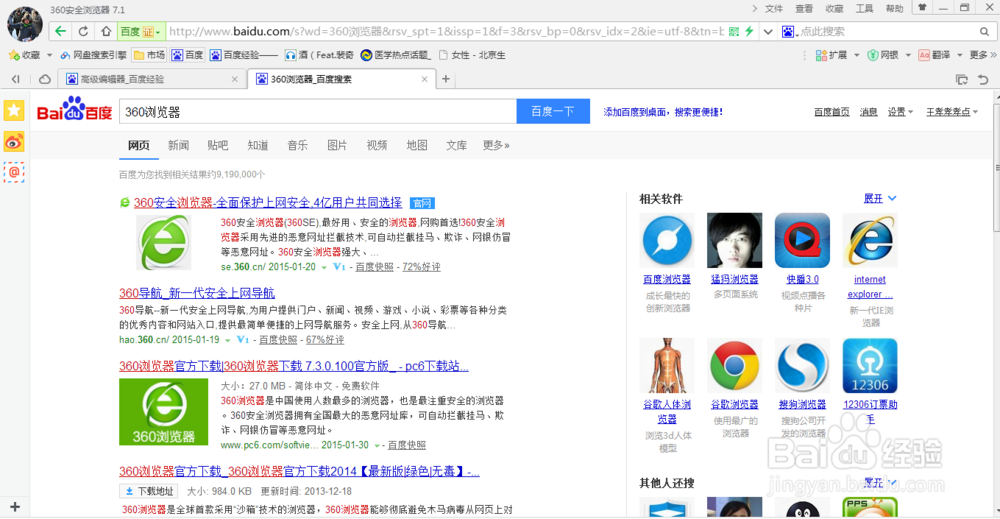Select the 地图 search category tab
The width and height of the screenshot is (1000, 519).
click(x=416, y=145)
